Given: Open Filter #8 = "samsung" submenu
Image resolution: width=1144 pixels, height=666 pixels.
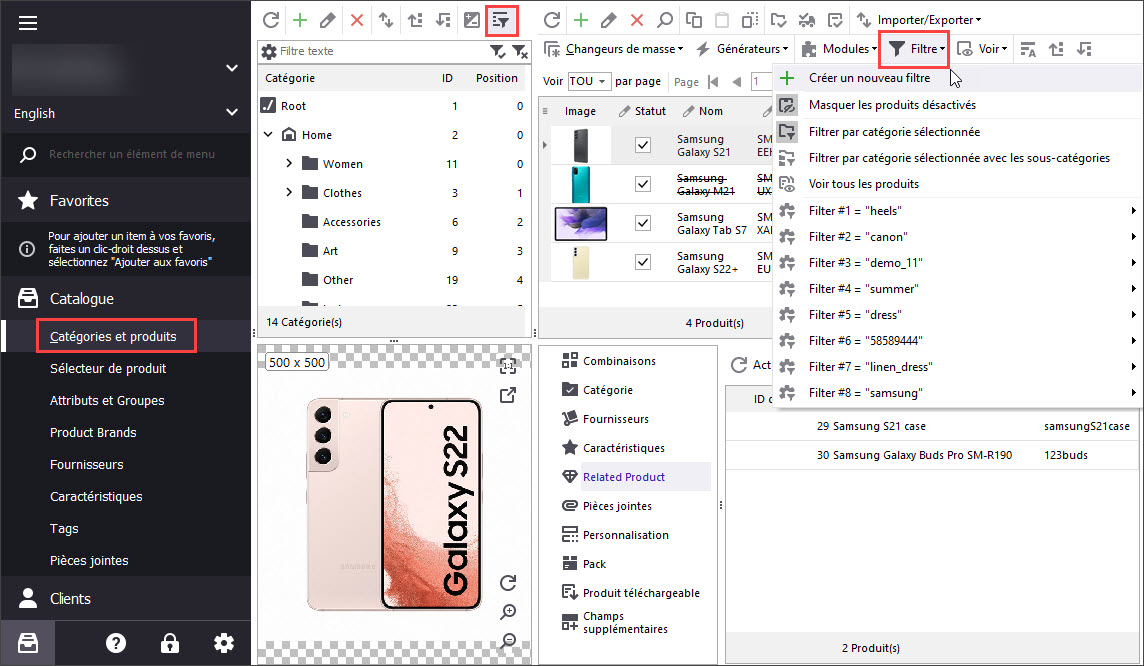Looking at the screenshot, I should click(x=957, y=392).
